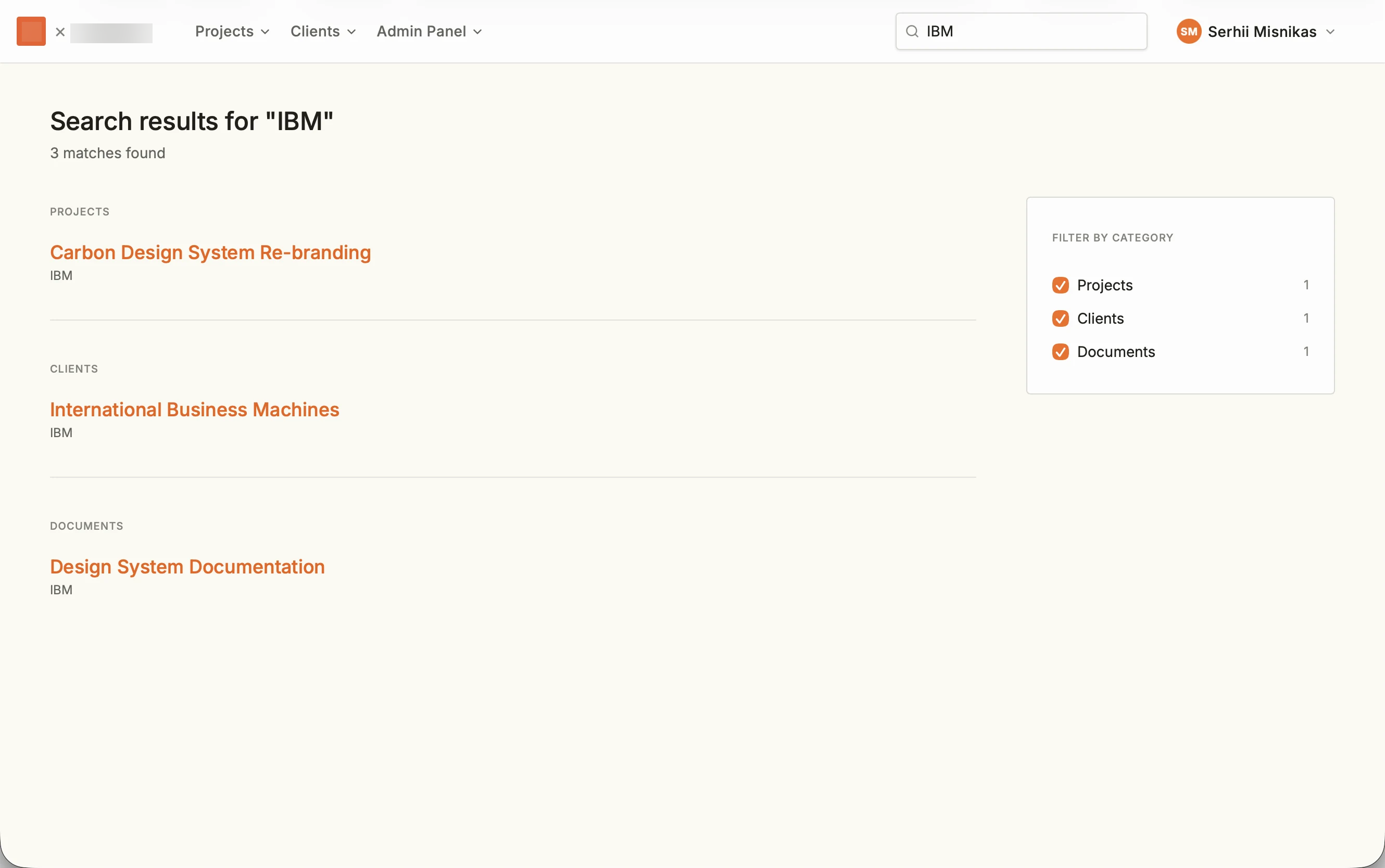Viewport: 1385px width, 868px height.
Task: Click the DOCUMENTS section heading
Action: (x=86, y=526)
